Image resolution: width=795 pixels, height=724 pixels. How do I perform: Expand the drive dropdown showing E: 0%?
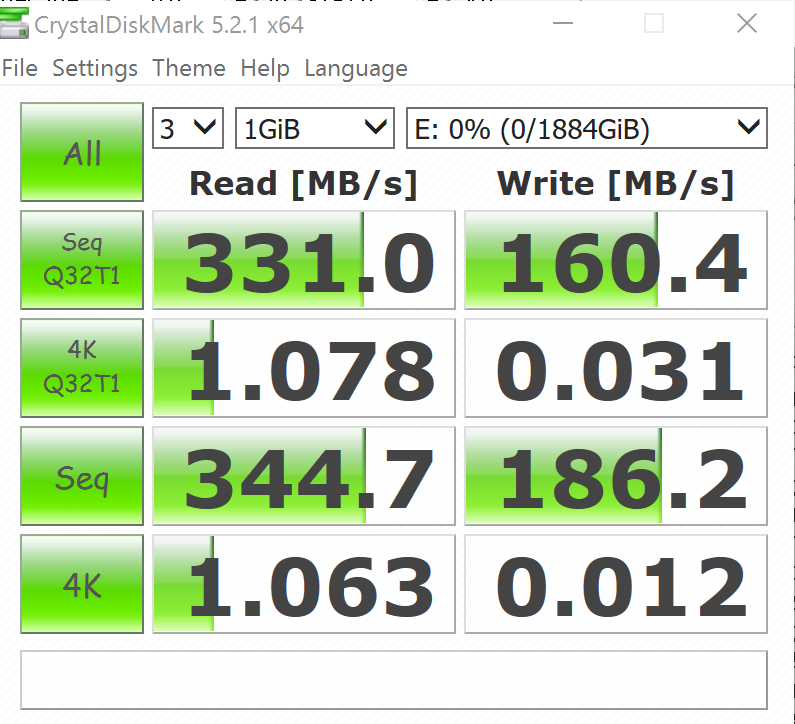click(x=587, y=128)
